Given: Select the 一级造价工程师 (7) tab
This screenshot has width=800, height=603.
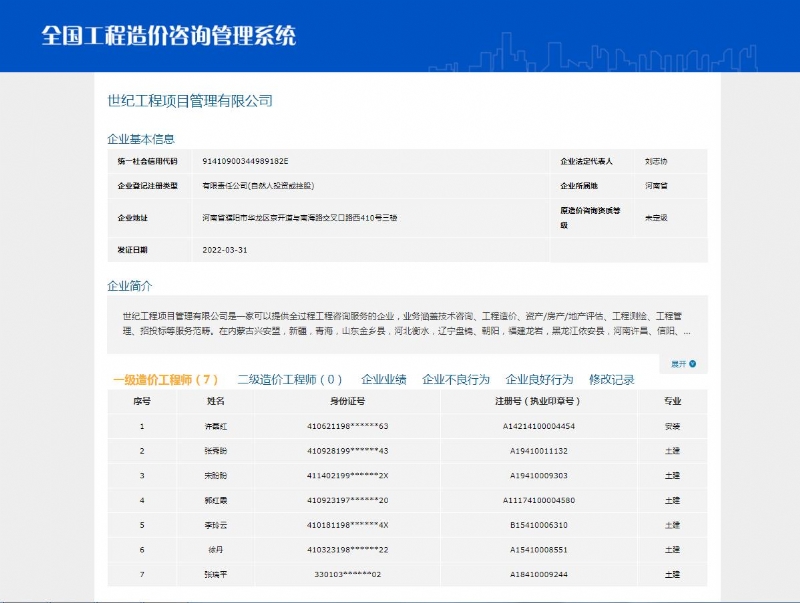Looking at the screenshot, I should point(166,380).
